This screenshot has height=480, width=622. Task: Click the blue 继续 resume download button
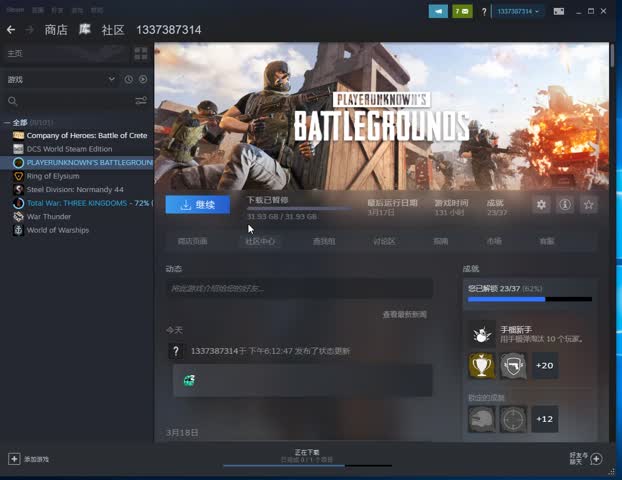pyautogui.click(x=198, y=205)
